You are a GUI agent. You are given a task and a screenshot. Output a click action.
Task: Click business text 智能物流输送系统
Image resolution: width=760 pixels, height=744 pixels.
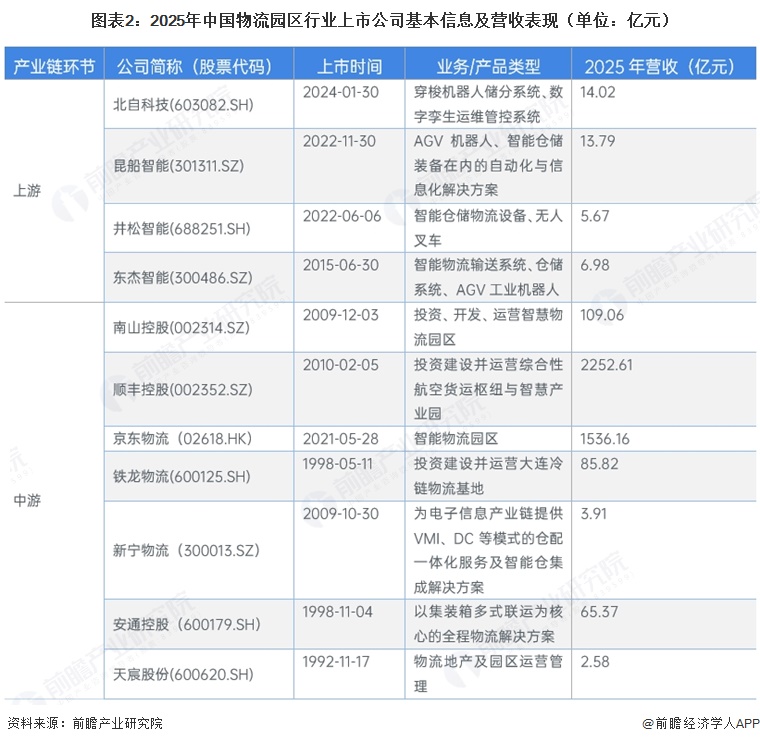coord(470,265)
